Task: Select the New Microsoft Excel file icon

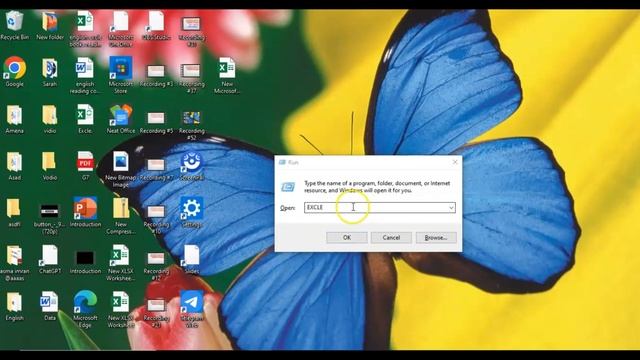Action: (227, 75)
